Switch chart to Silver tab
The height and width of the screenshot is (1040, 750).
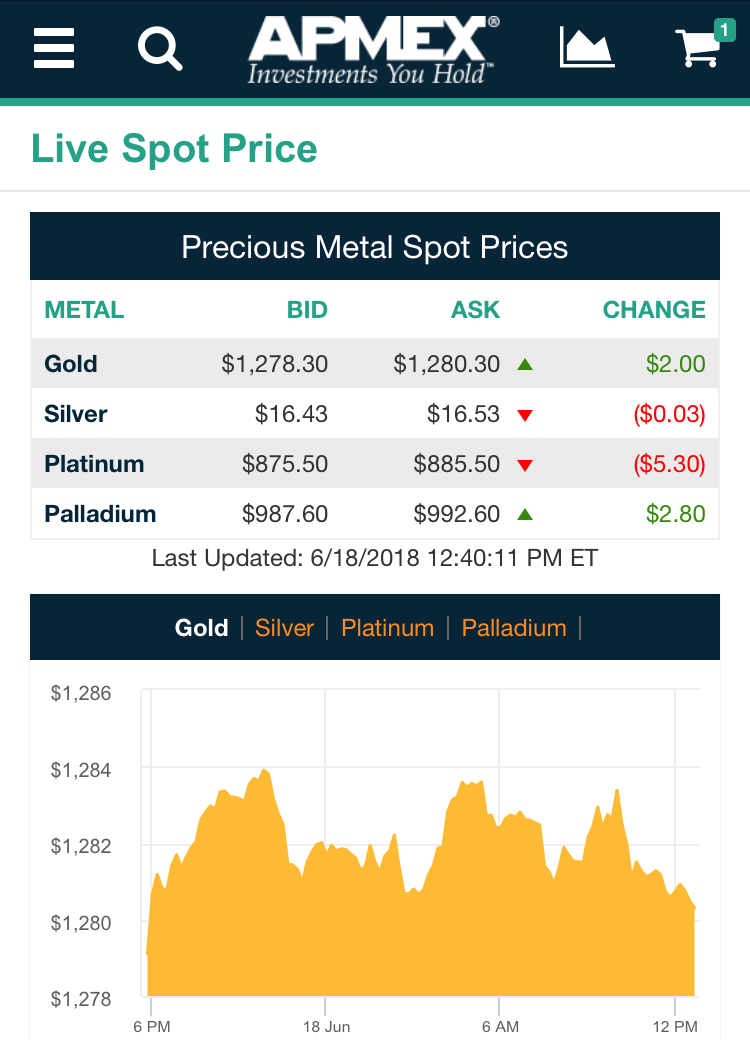(284, 628)
